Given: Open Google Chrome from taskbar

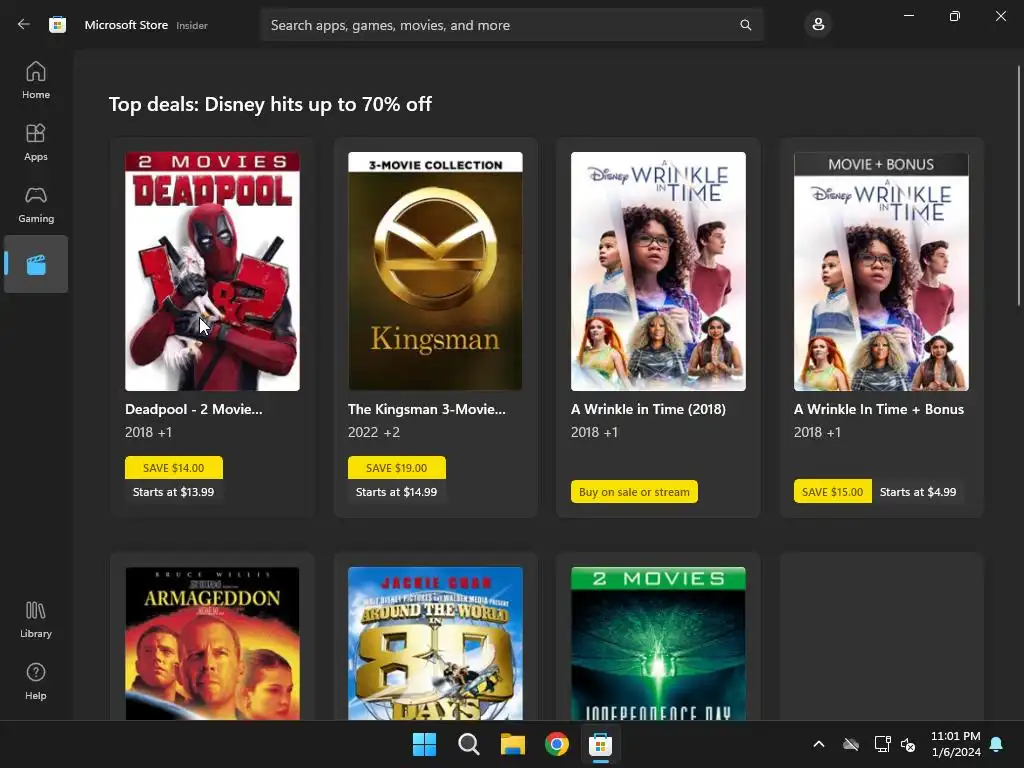Looking at the screenshot, I should (556, 744).
